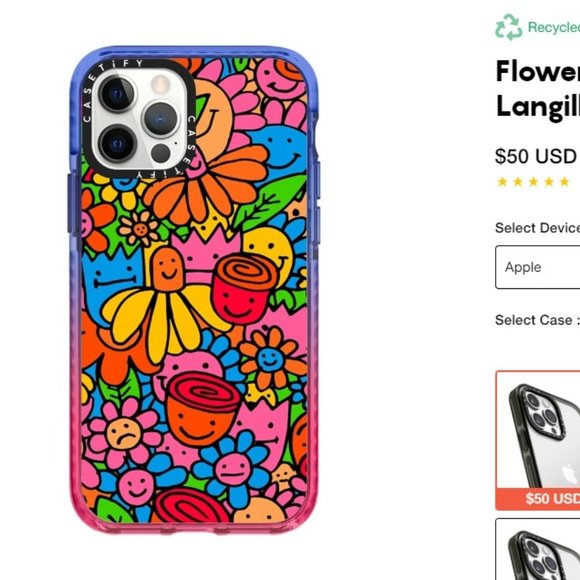Click the flower phone case product image

[194, 290]
